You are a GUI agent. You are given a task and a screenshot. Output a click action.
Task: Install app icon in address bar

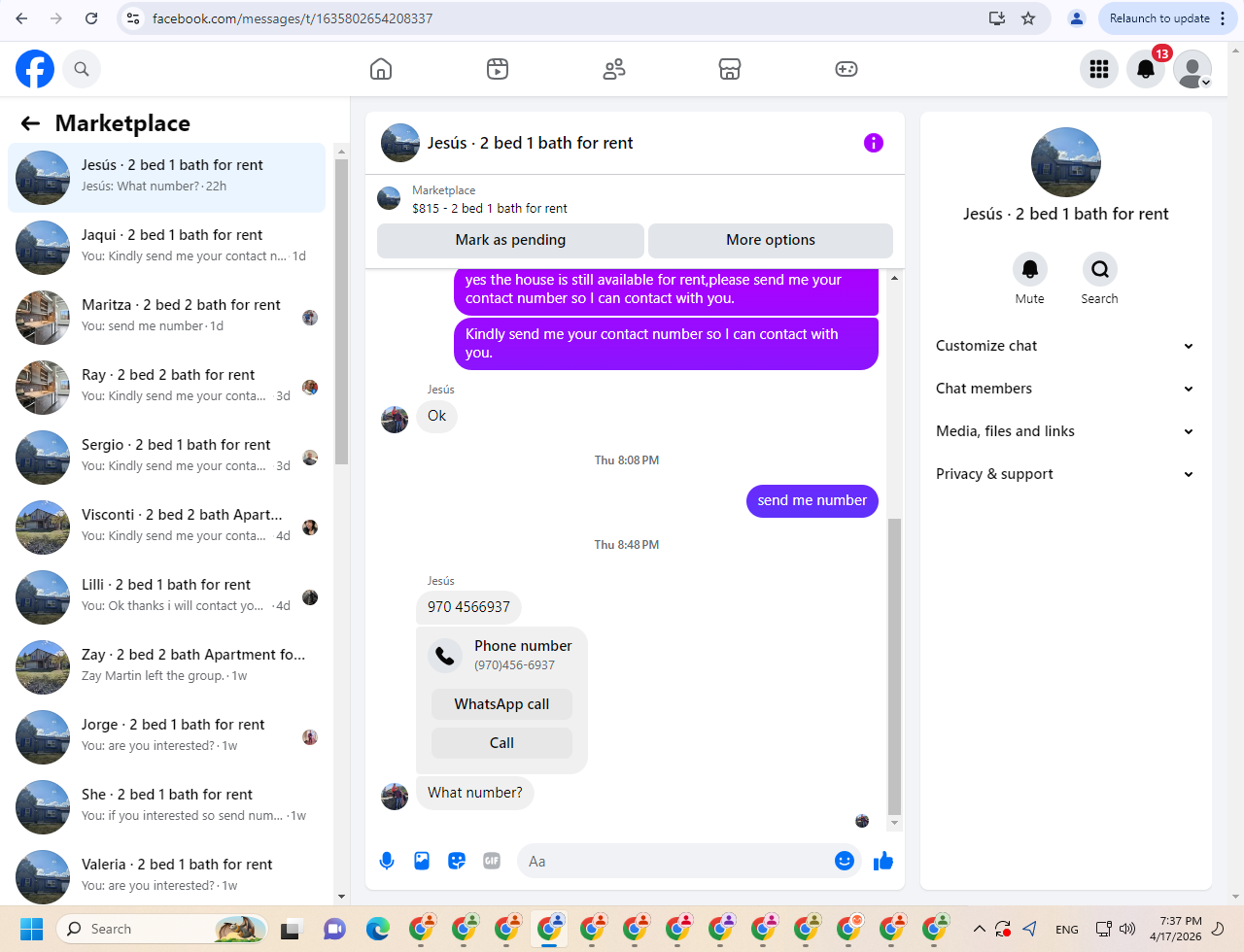coord(997,18)
